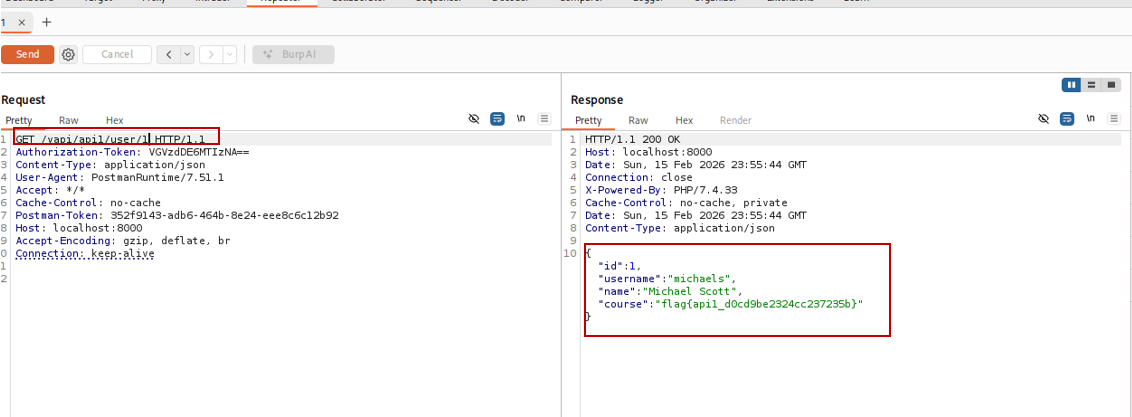The image size is (1132, 417).
Task: Click the Cancel button
Action: point(117,54)
